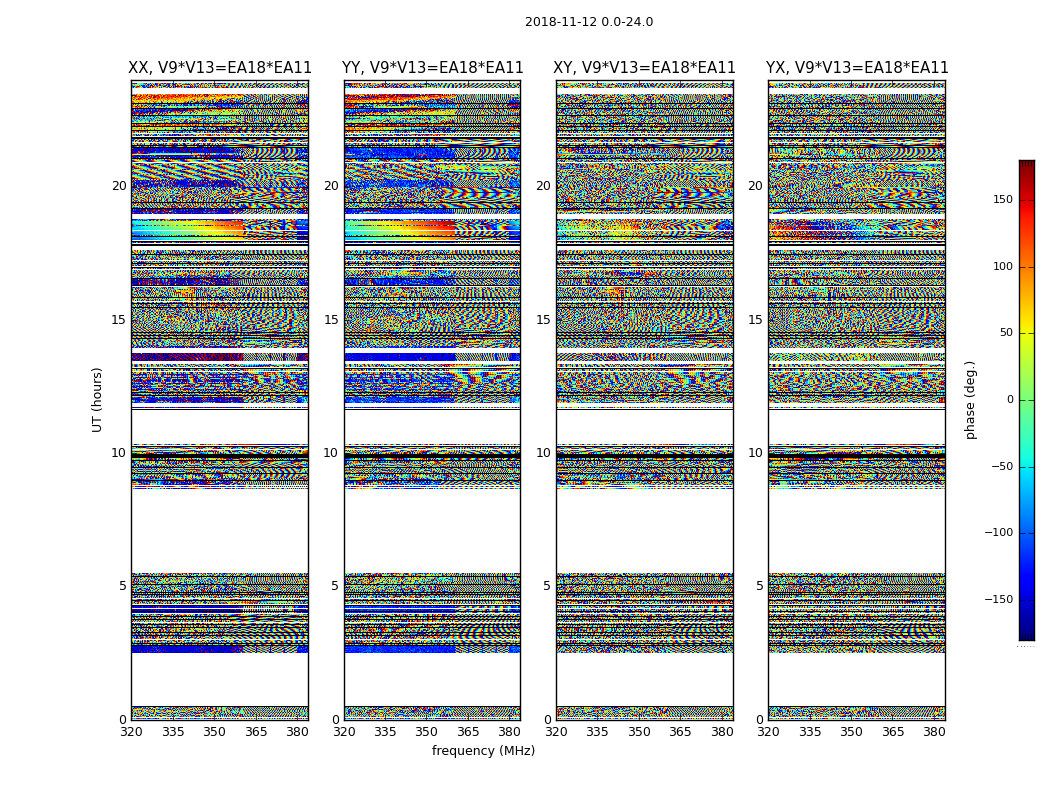This screenshot has height=800, width=1050.
Task: Click the '5' UT tick of XY panel
Action: 547,586
